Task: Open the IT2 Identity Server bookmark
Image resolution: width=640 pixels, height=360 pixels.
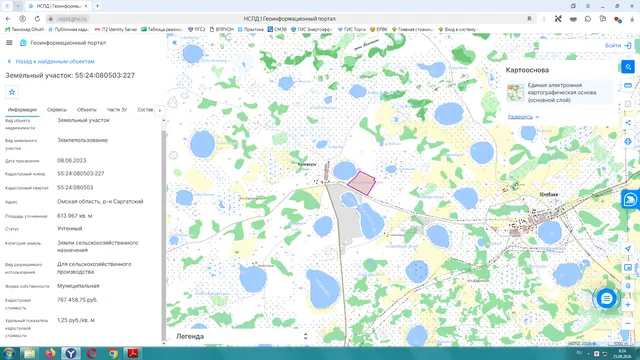Action: point(116,29)
